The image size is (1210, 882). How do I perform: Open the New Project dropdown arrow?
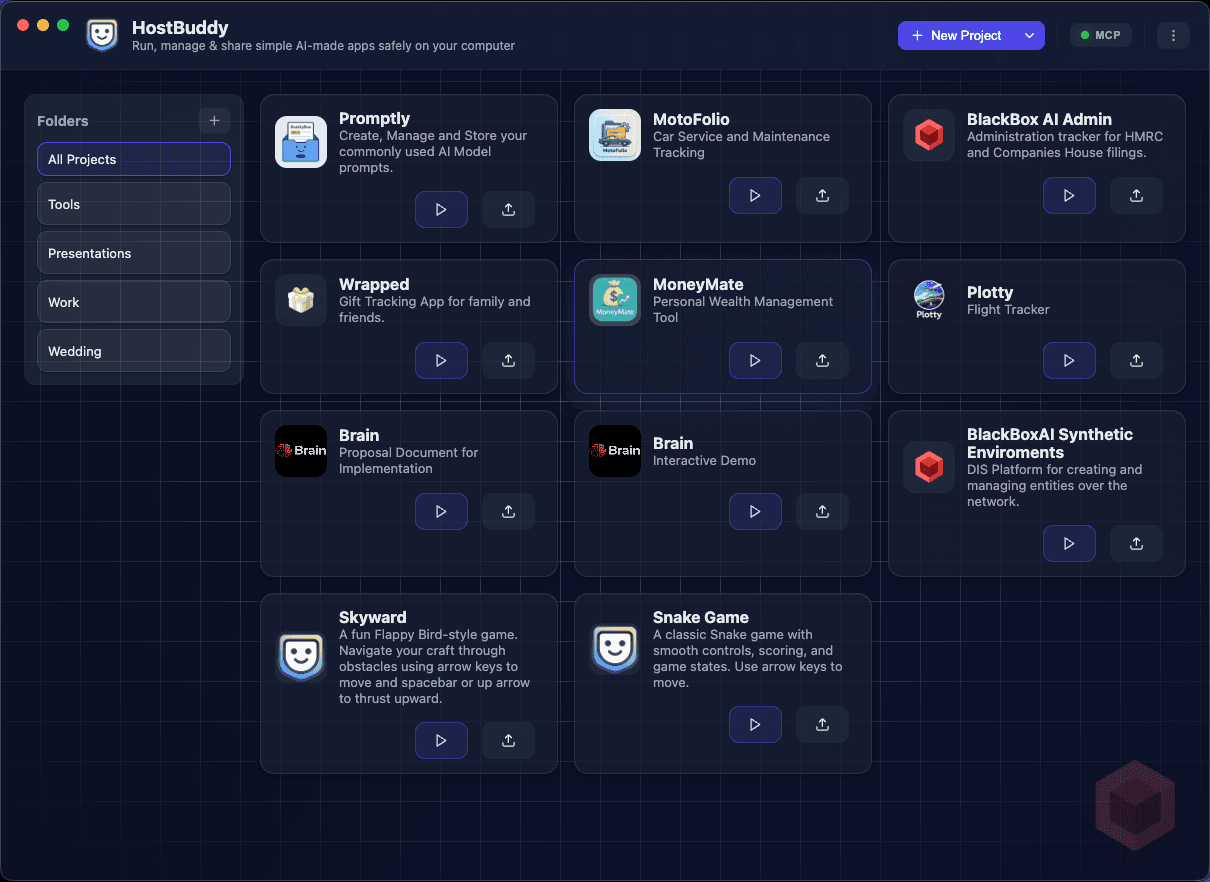[x=1029, y=35]
